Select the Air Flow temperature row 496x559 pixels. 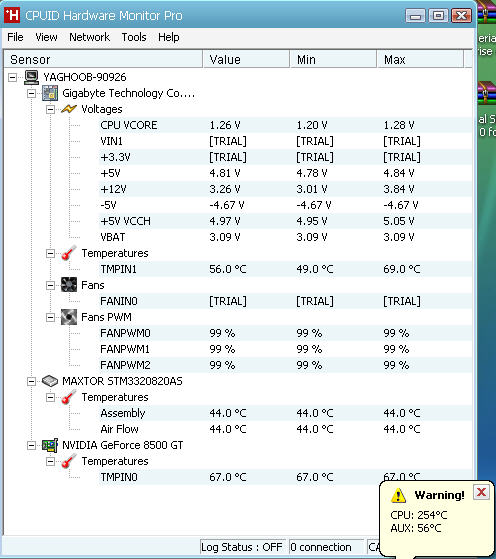[285, 429]
